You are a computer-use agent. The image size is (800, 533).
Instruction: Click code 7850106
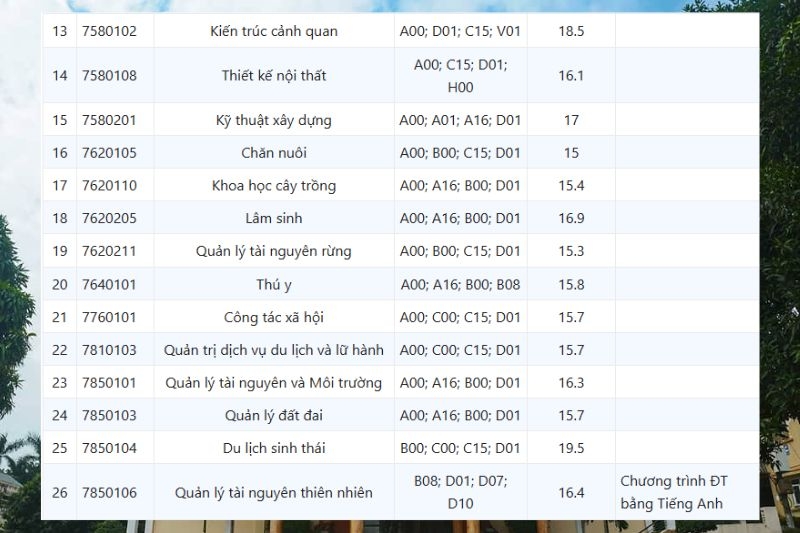click(x=109, y=492)
